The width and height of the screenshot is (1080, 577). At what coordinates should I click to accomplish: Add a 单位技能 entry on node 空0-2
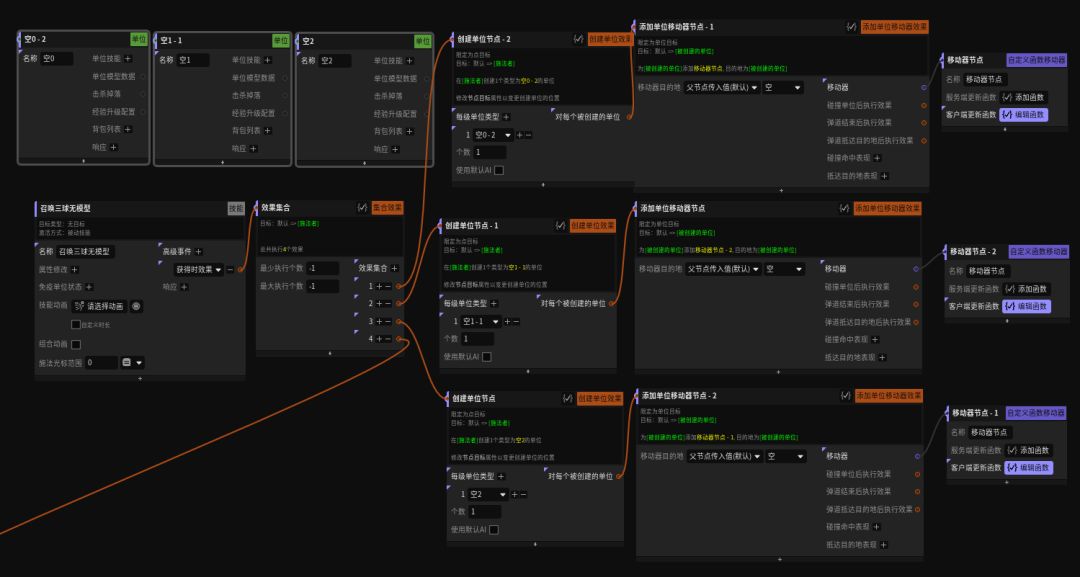[128, 59]
